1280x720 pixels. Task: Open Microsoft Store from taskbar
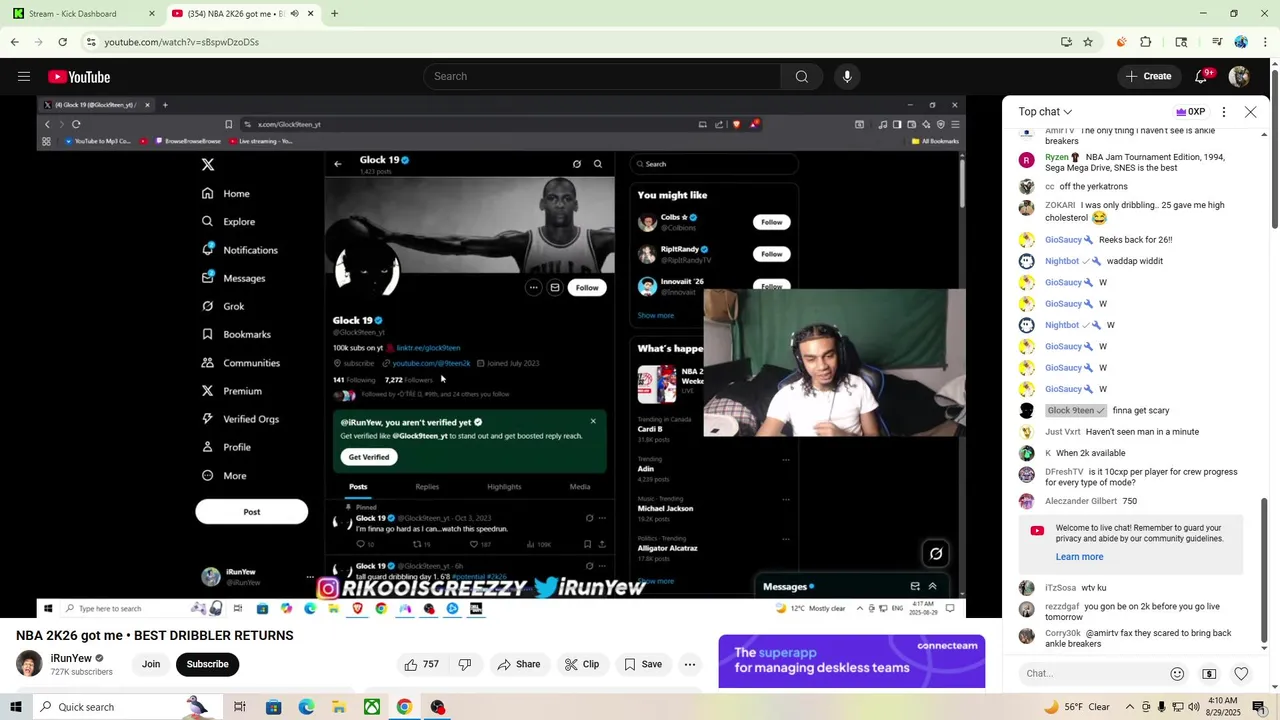(273, 707)
